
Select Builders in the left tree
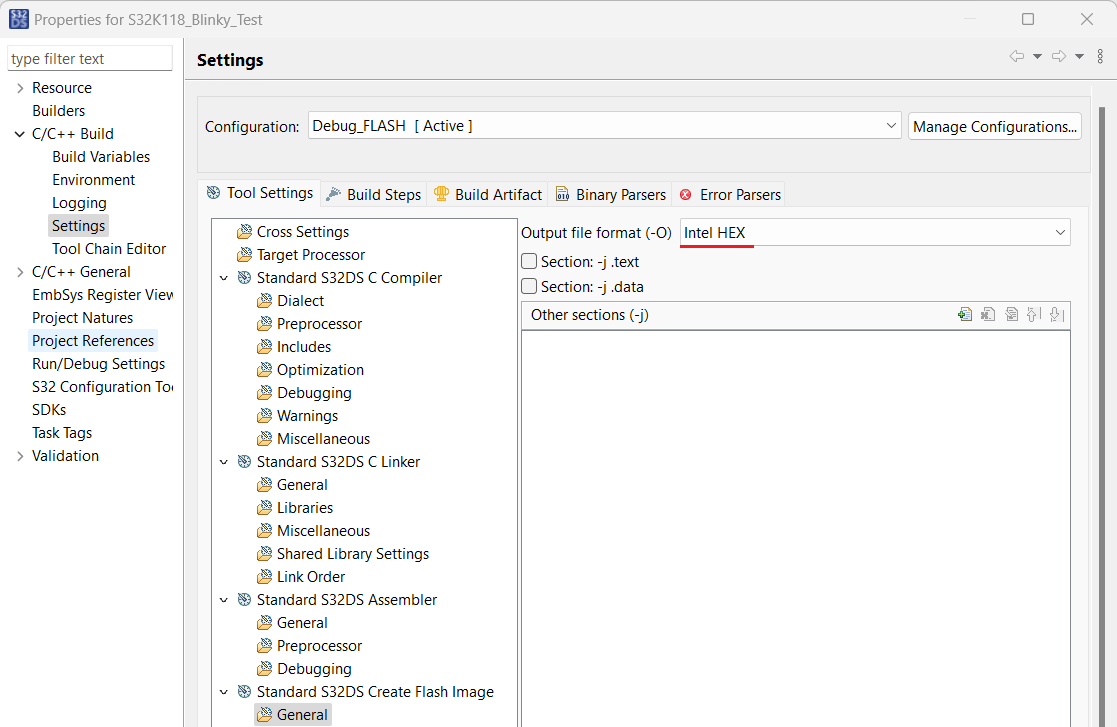tap(58, 110)
